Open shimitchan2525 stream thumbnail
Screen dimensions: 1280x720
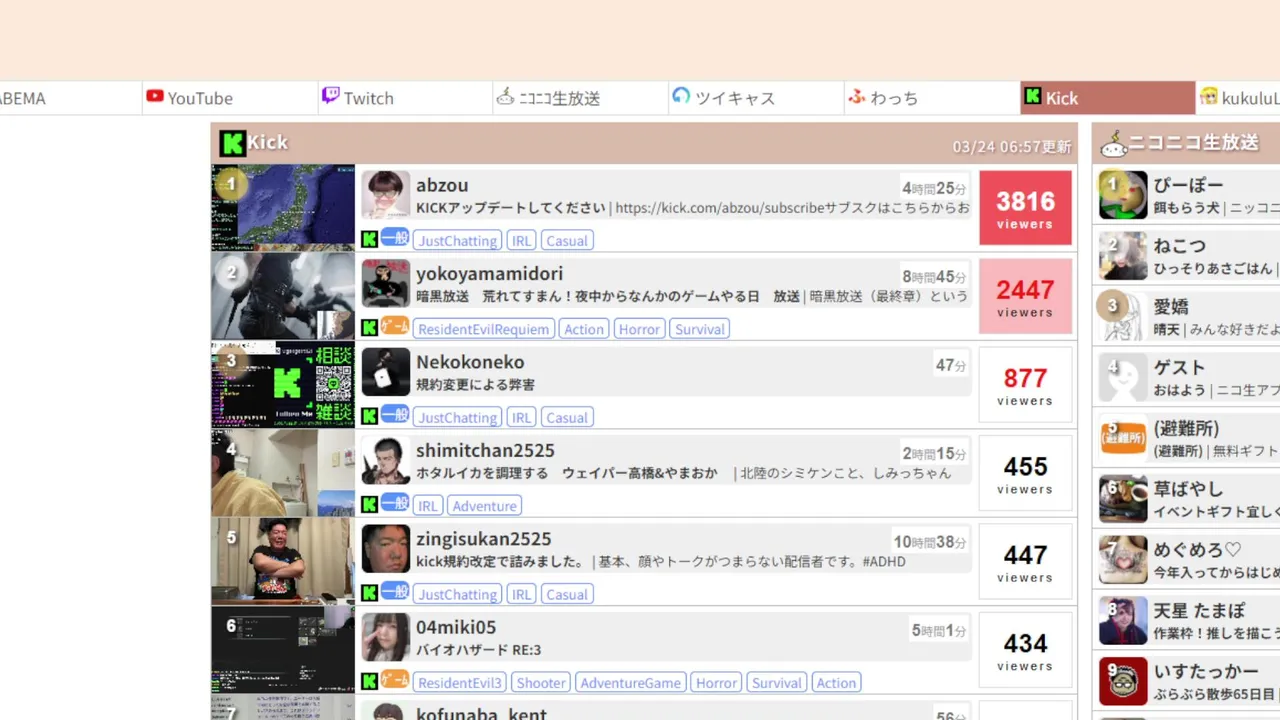pos(283,473)
